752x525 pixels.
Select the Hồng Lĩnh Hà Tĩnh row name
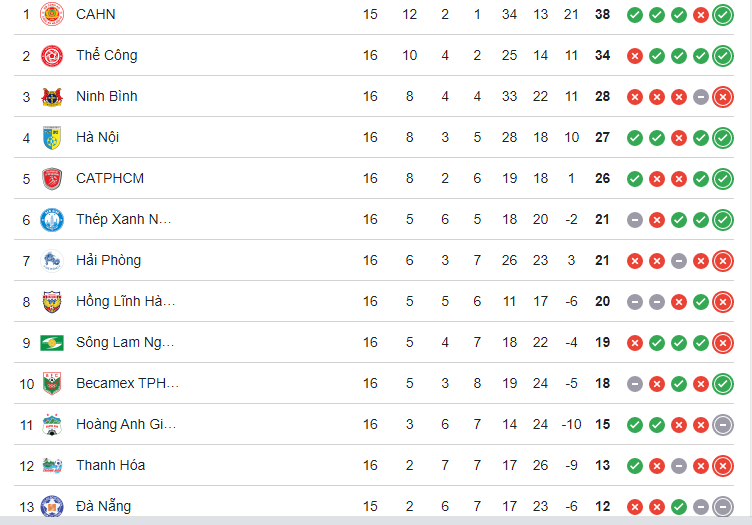pyautogui.click(x=125, y=301)
